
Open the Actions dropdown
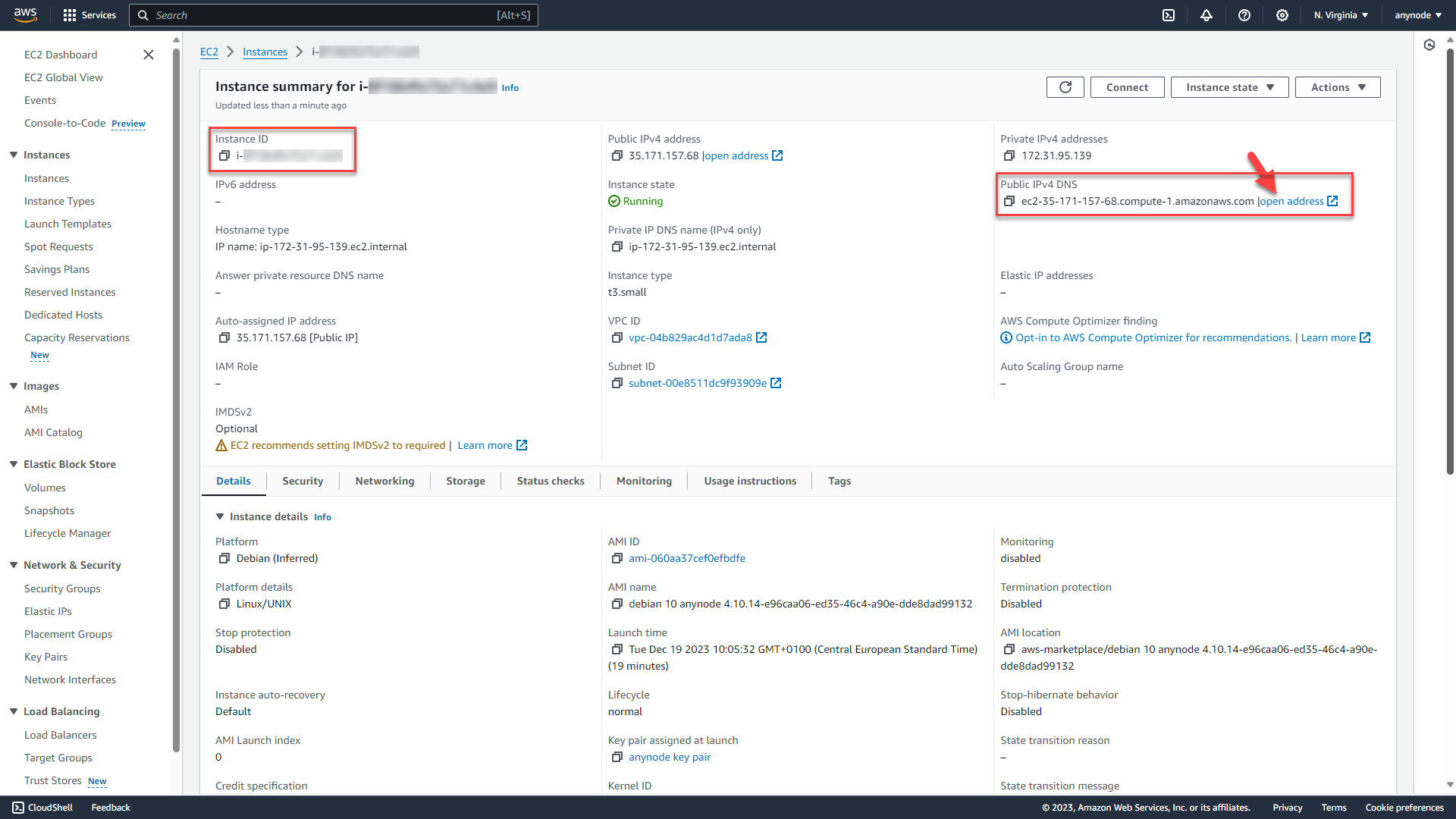1338,87
